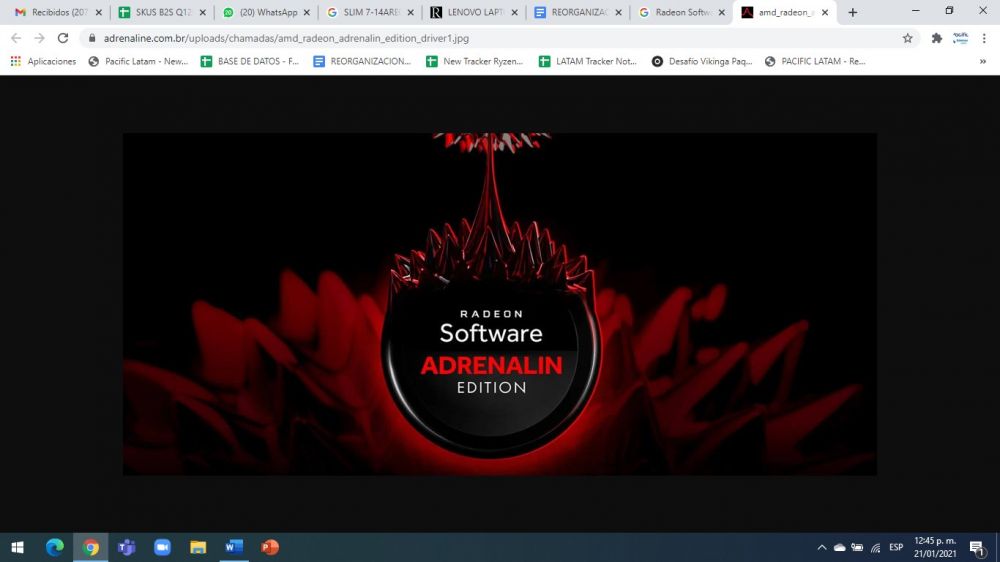Open the REORGANIZACION bookmark
Image resolution: width=1000 pixels, height=562 pixels.
[x=362, y=61]
